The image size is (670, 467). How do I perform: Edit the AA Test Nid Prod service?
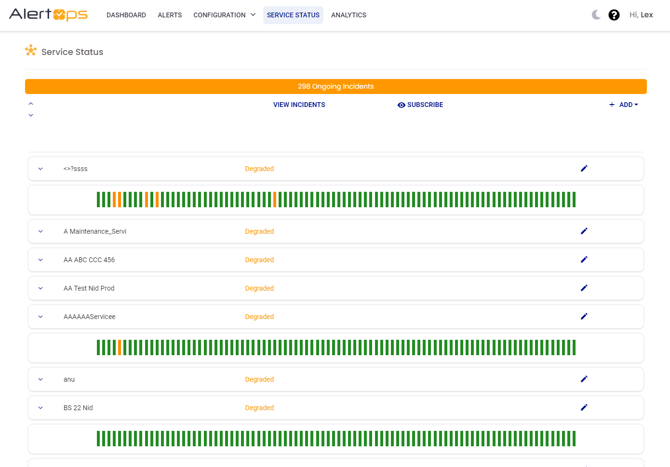(x=584, y=288)
